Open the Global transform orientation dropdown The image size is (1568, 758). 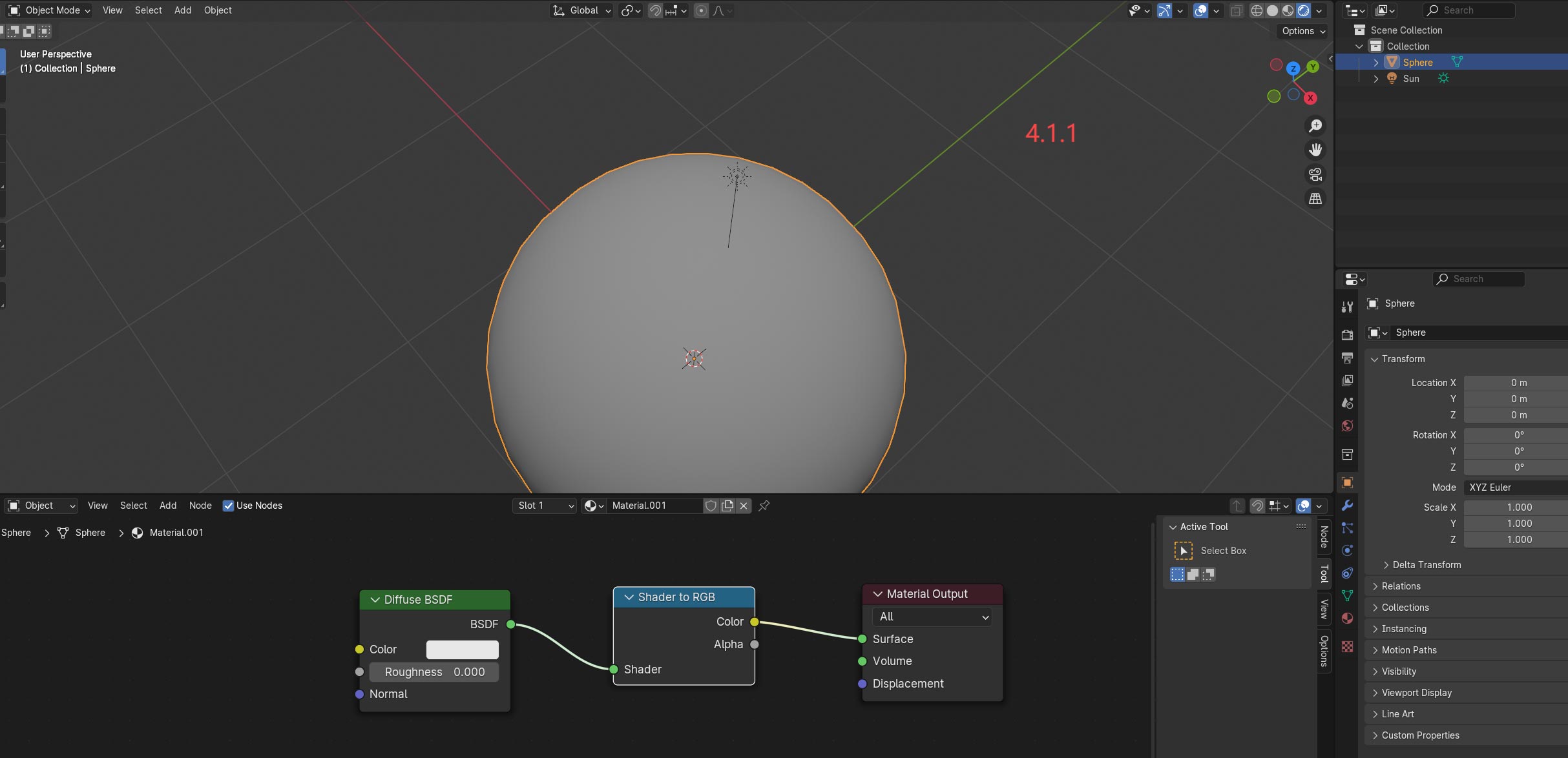[x=581, y=10]
